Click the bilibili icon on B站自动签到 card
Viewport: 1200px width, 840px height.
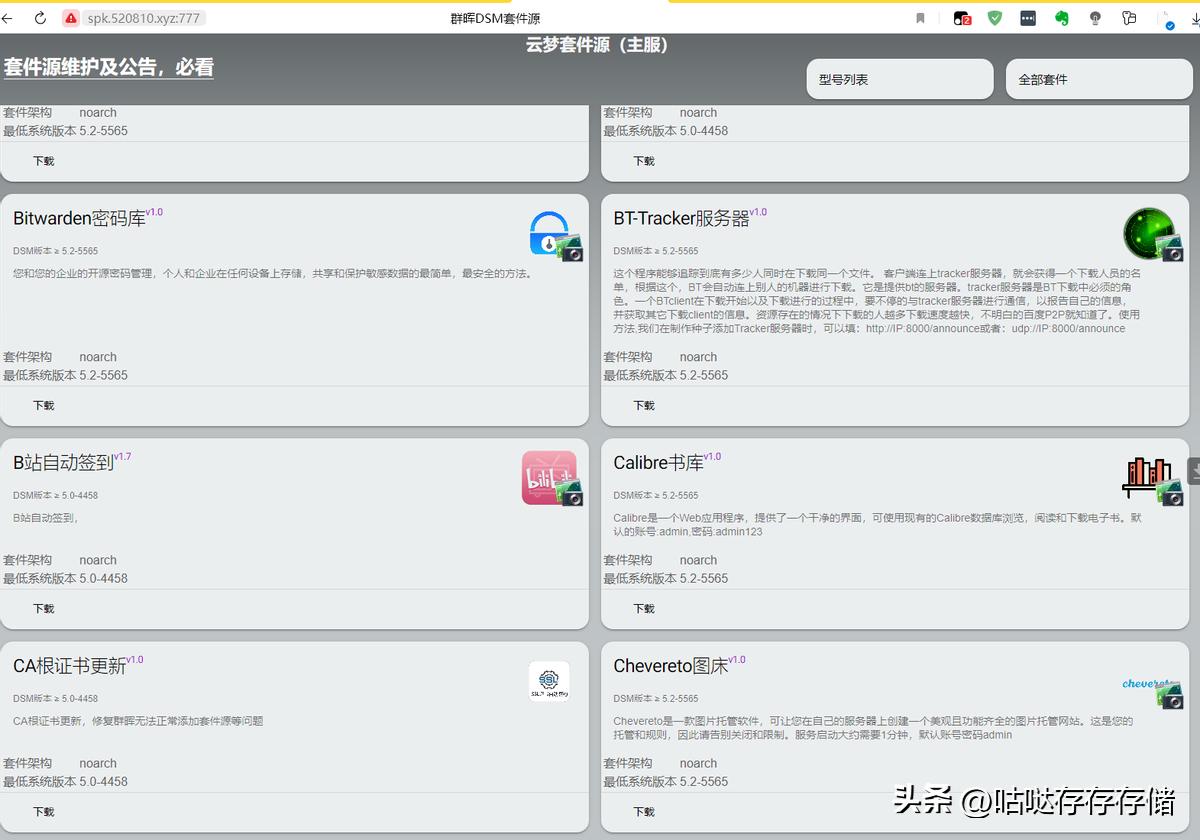[x=551, y=477]
